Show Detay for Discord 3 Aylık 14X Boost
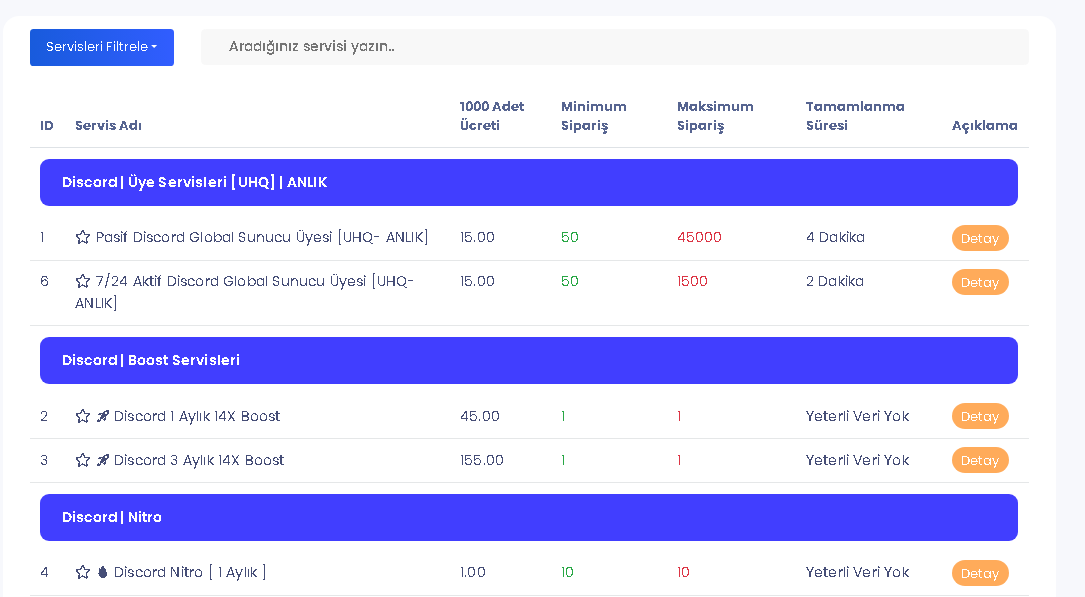 [x=980, y=460]
